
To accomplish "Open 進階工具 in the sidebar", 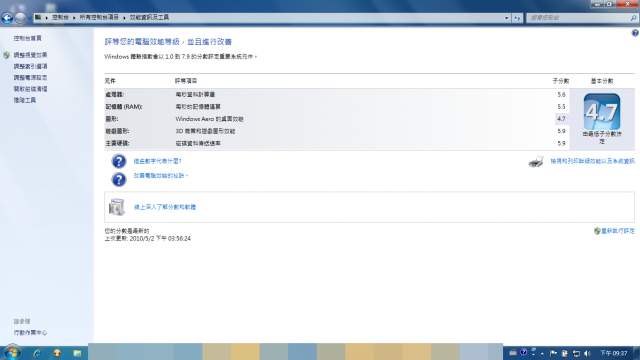I will click(x=24, y=100).
